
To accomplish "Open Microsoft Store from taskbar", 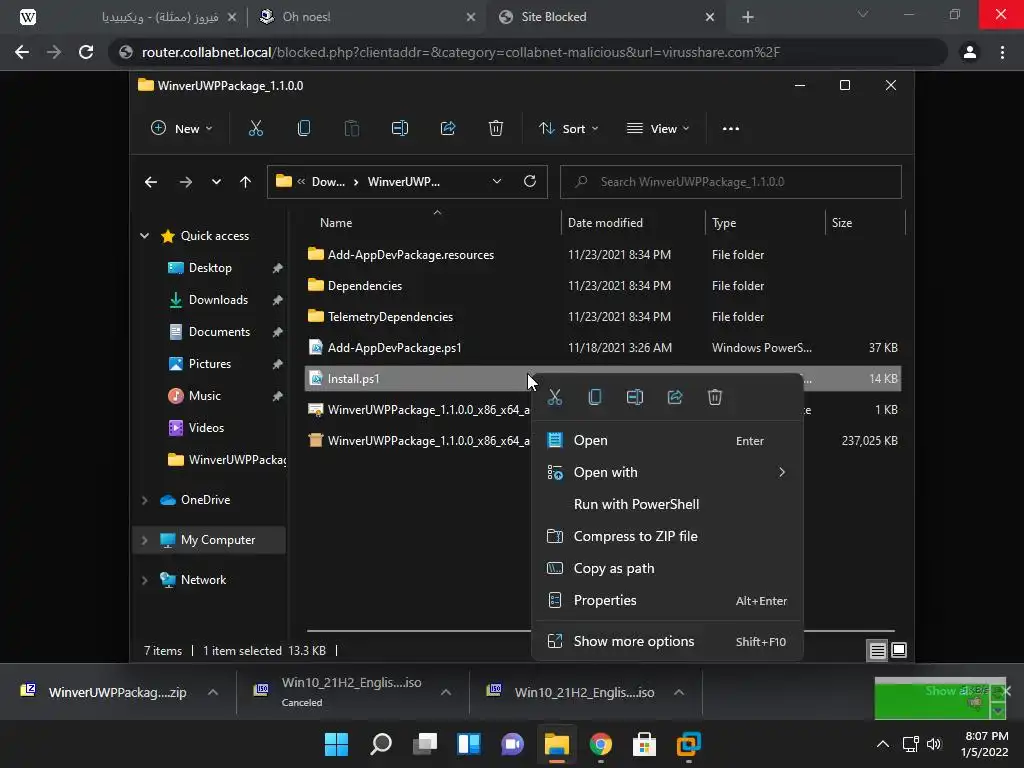I will pyautogui.click(x=644, y=744).
